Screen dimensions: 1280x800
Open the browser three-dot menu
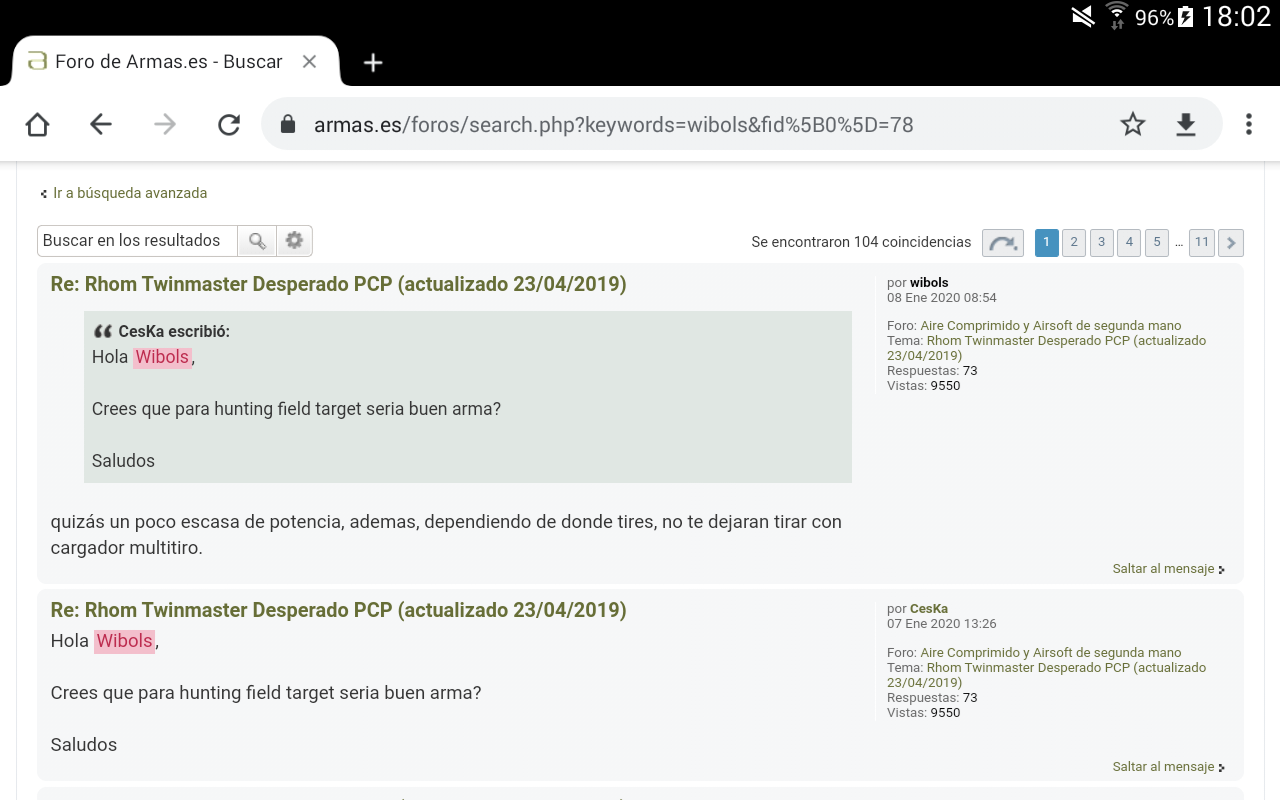(x=1248, y=124)
